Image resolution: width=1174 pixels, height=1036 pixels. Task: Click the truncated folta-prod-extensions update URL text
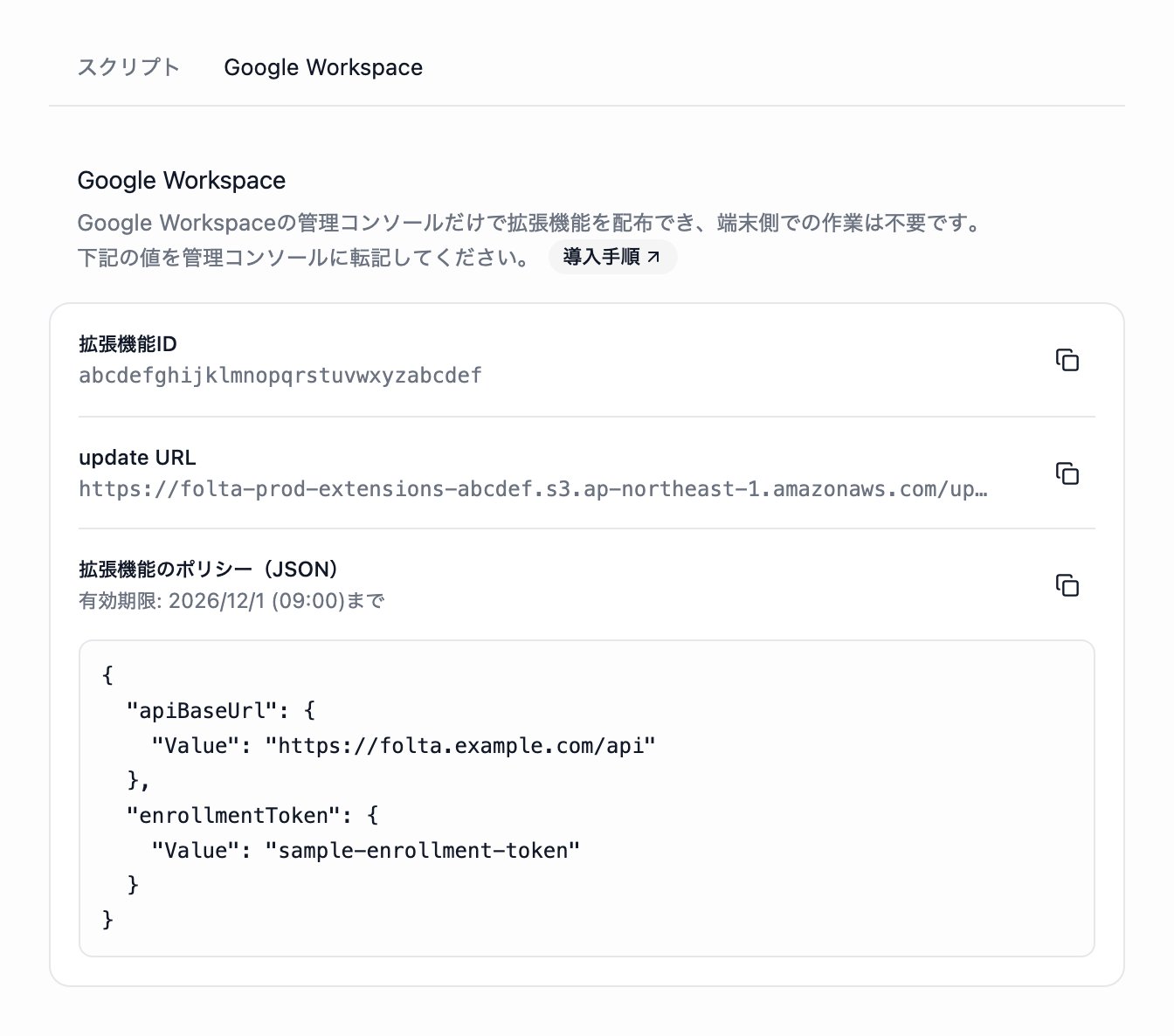click(533, 489)
